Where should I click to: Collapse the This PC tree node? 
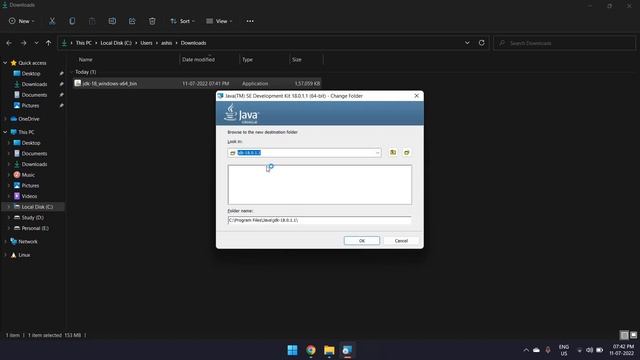click(x=5, y=132)
